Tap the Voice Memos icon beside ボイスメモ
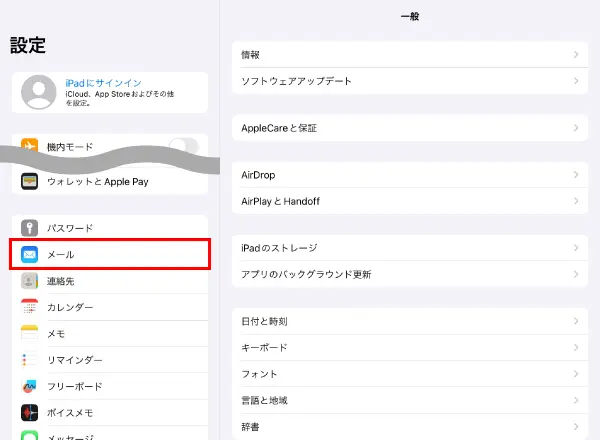Viewport: 600px width, 440px height. (x=29, y=413)
